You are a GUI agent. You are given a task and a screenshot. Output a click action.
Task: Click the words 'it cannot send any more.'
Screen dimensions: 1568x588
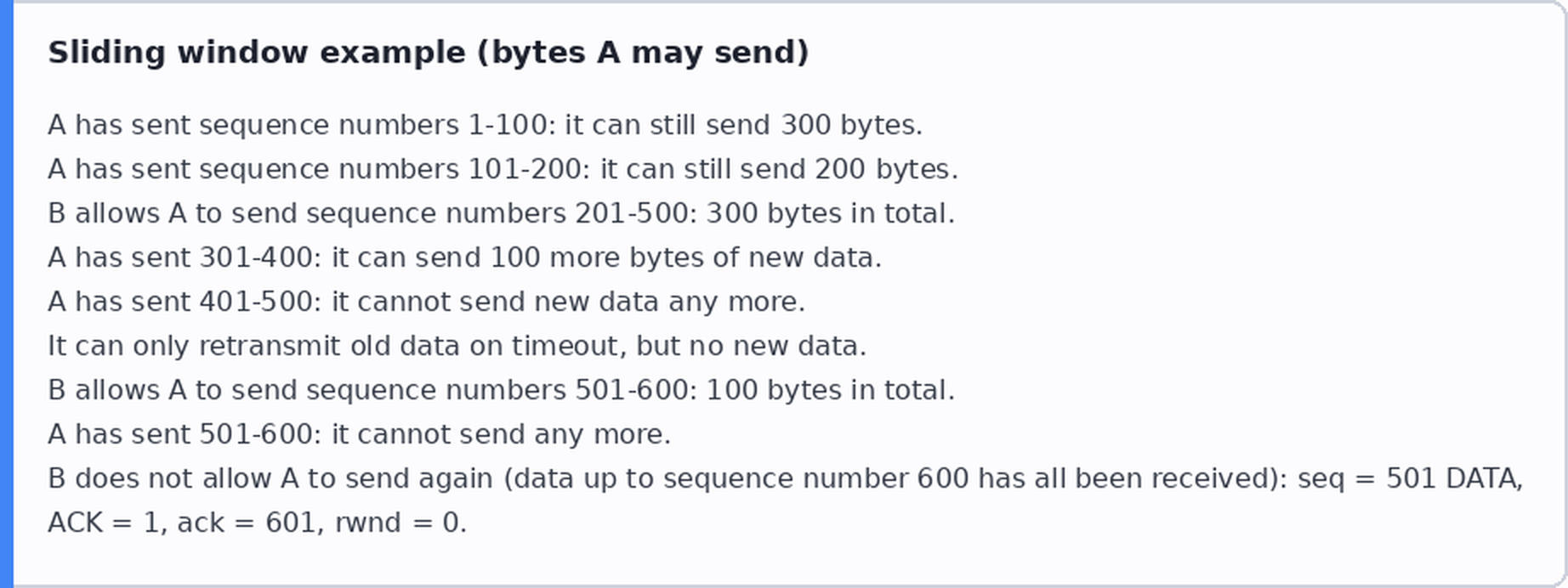tap(501, 434)
